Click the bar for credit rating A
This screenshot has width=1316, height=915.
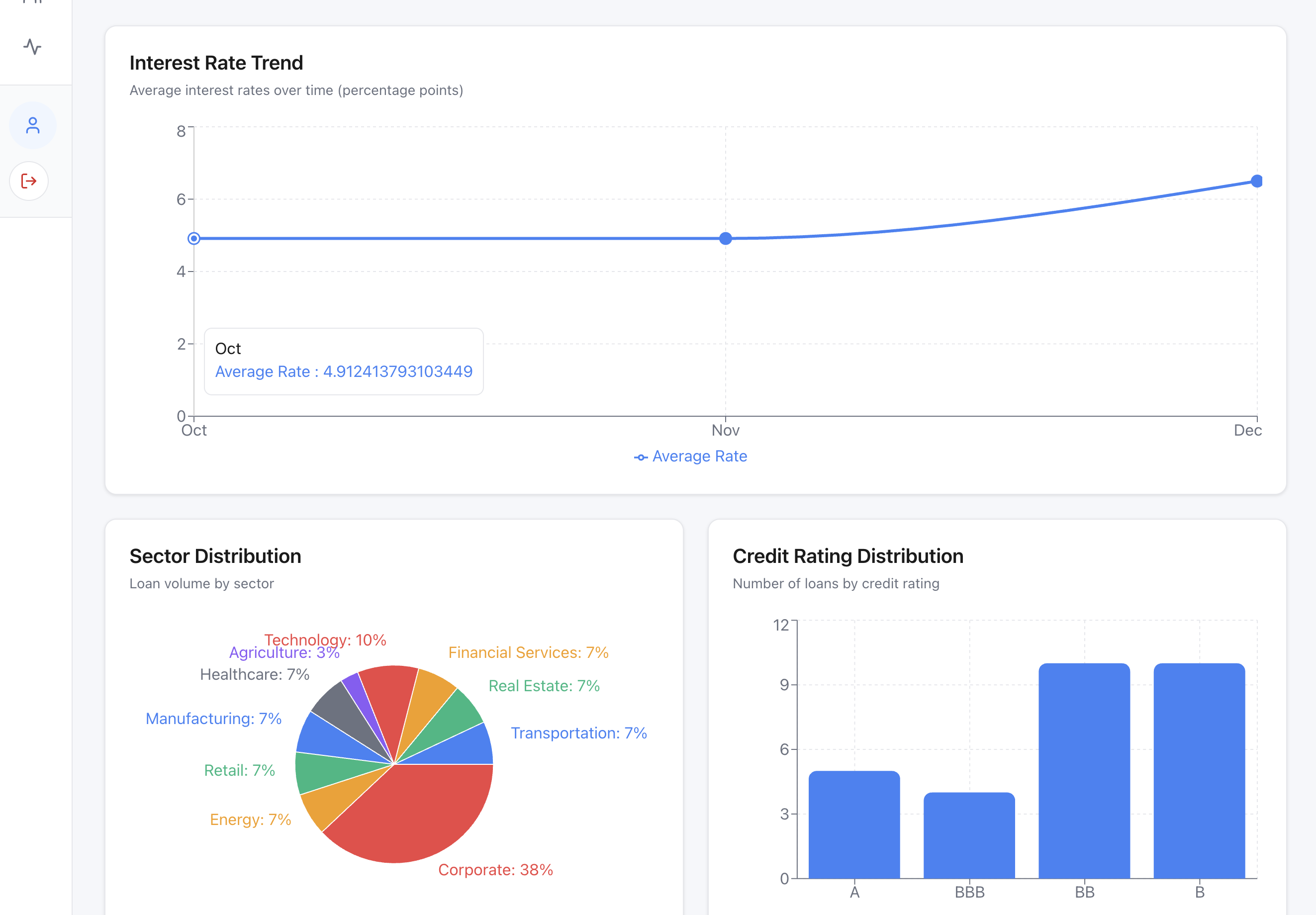[854, 825]
